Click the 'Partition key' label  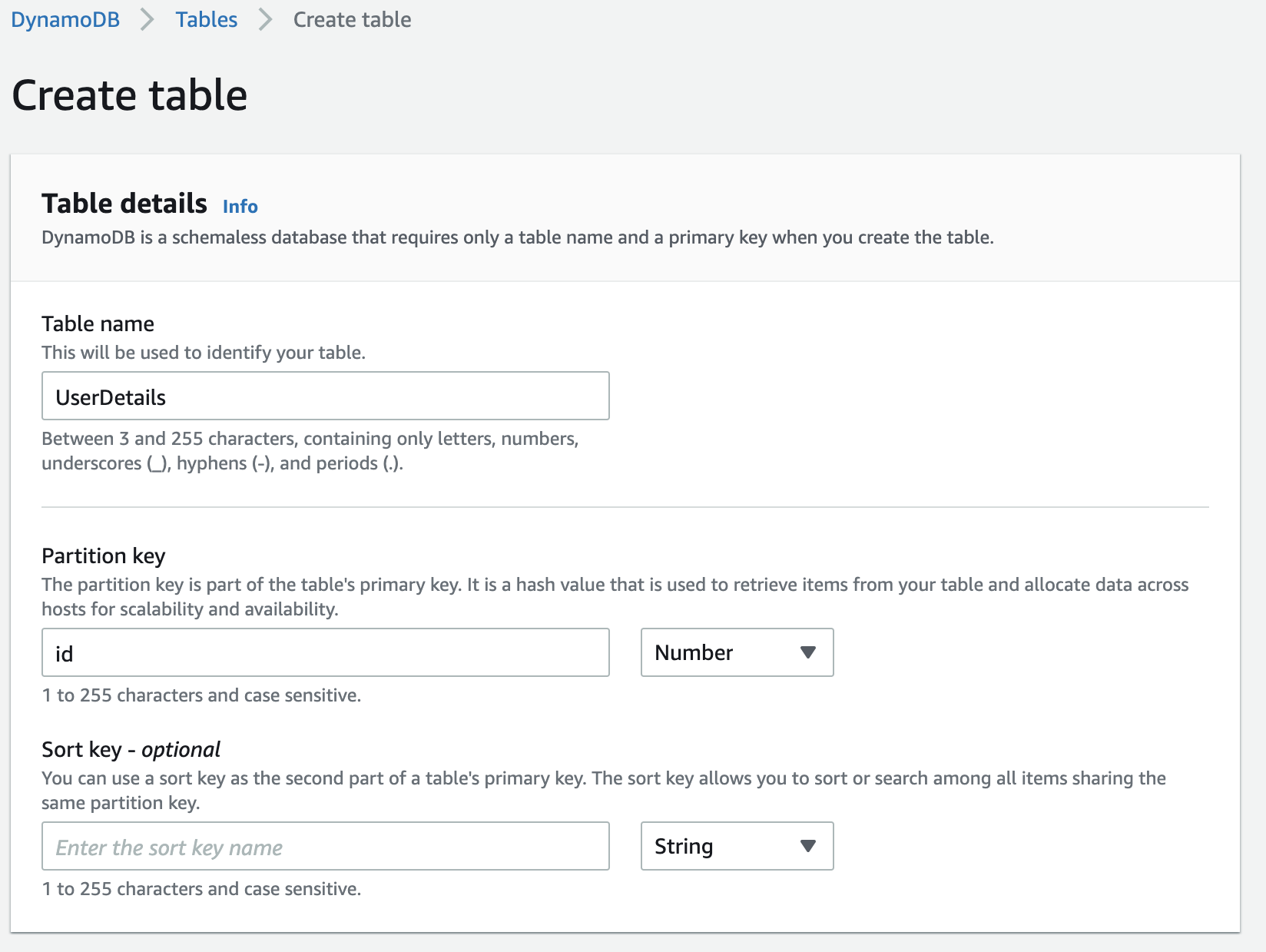[x=104, y=556]
